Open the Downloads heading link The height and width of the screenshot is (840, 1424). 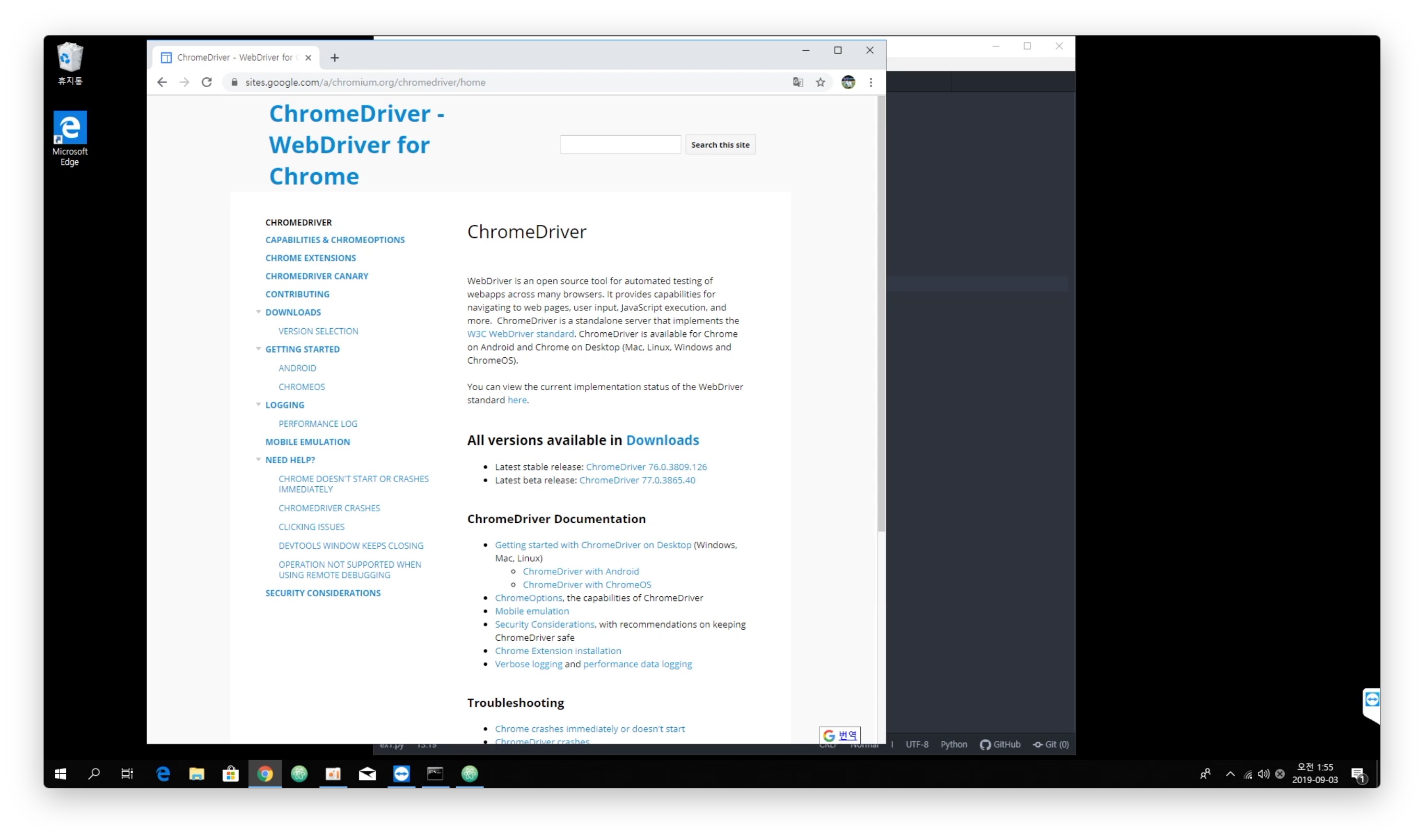[662, 440]
